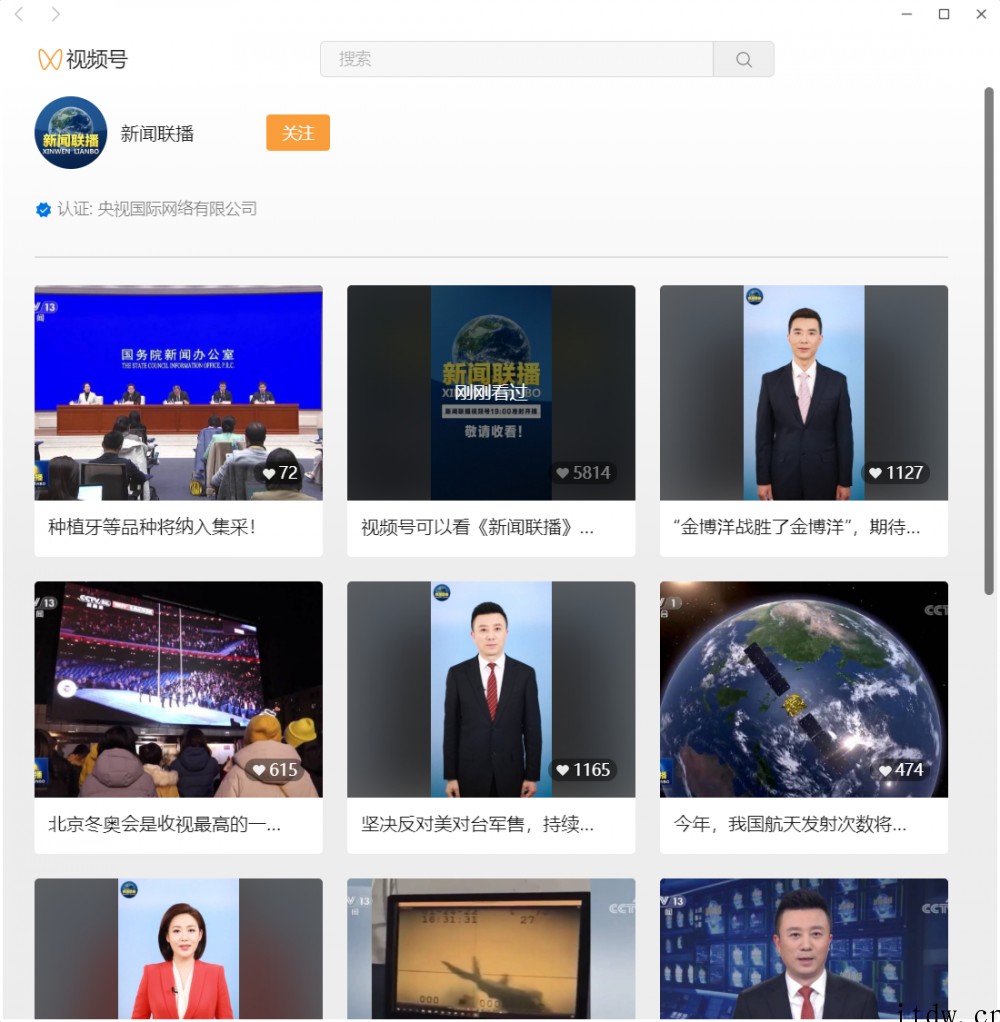This screenshot has height=1022, width=1000.
Task: Follow the channel with 关注 button
Action: pyautogui.click(x=298, y=132)
